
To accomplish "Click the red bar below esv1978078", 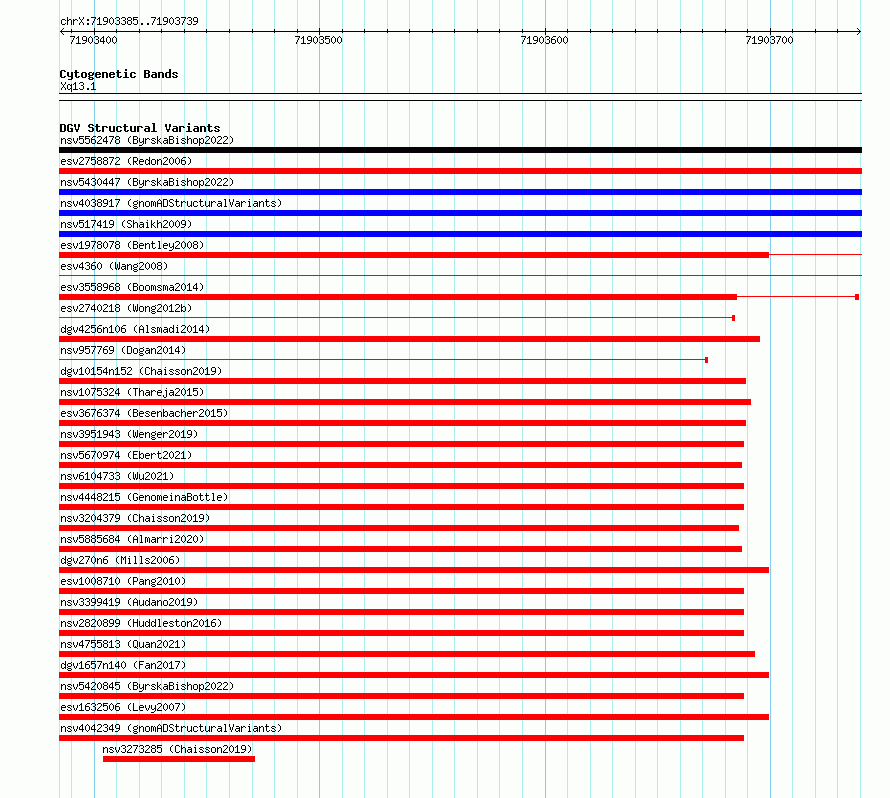I will (x=414, y=255).
